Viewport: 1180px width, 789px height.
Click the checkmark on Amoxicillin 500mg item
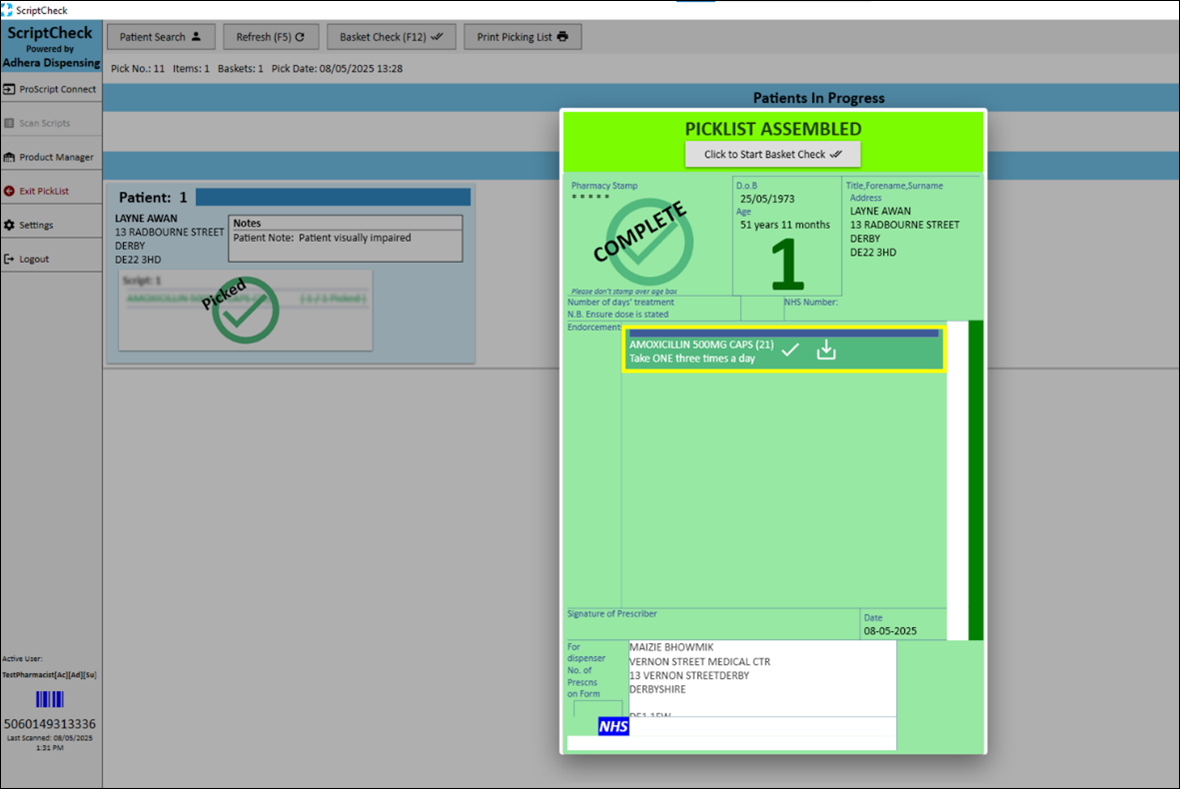click(790, 350)
